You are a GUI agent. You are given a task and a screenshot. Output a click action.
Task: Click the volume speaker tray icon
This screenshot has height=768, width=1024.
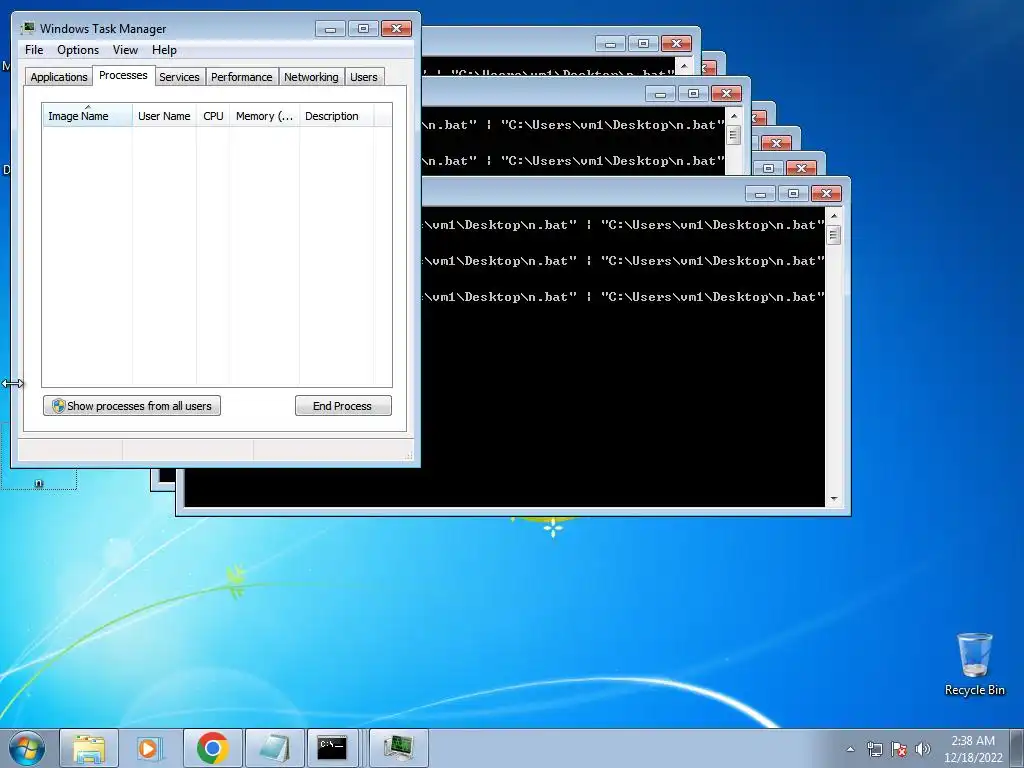click(922, 749)
